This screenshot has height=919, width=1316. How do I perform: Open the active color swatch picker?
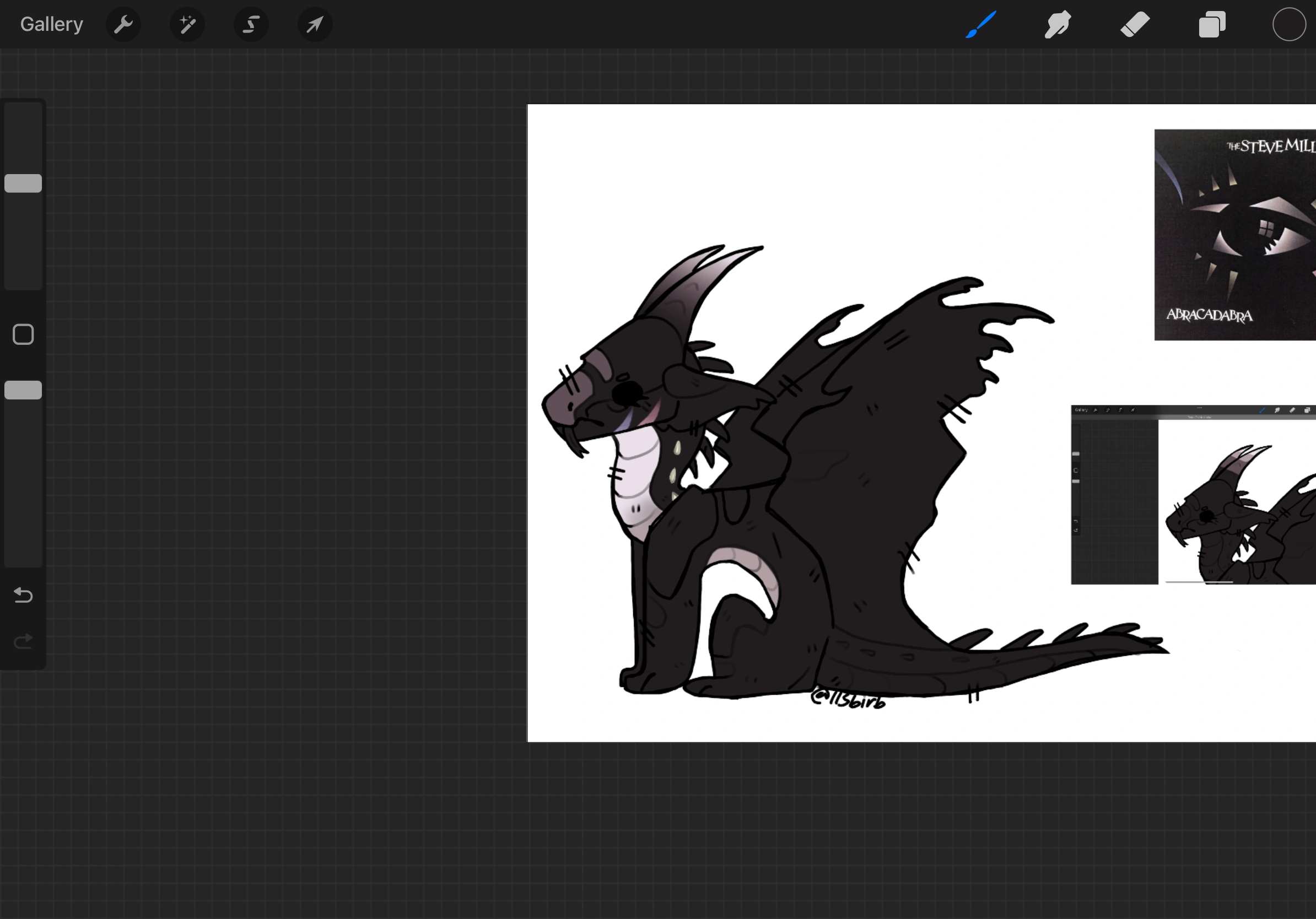[1289, 25]
